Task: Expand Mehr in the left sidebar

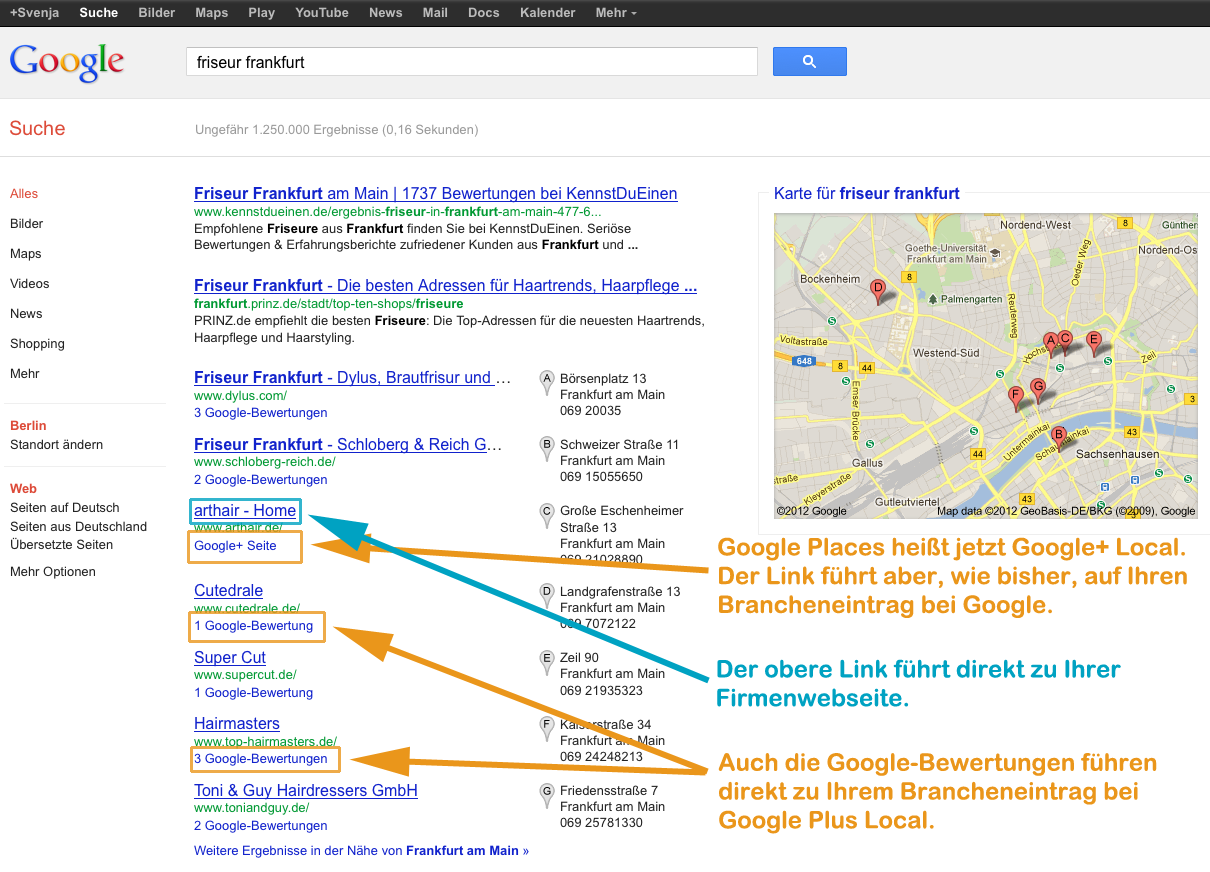Action: [26, 374]
